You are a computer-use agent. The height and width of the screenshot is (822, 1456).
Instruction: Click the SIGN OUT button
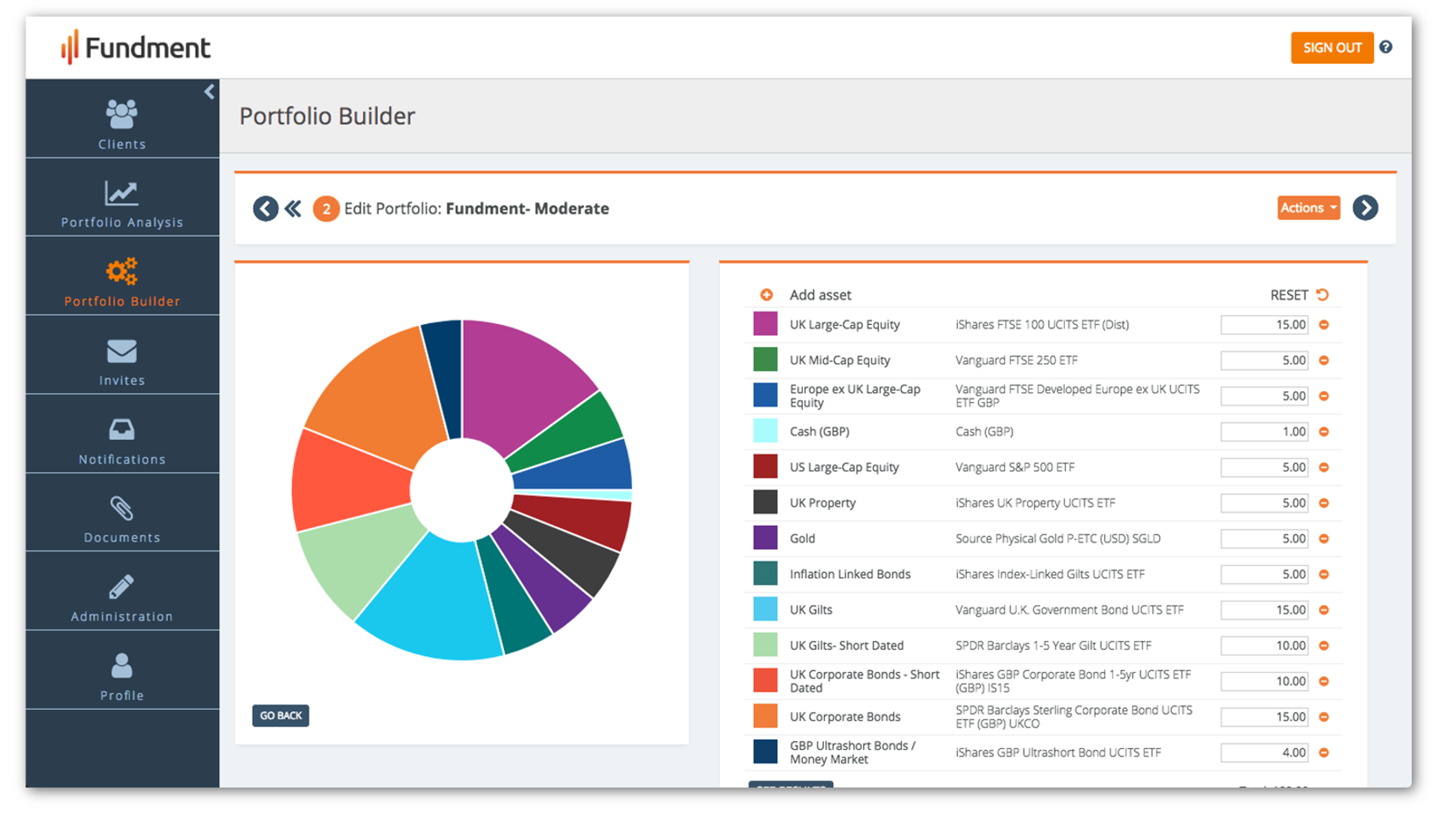pyautogui.click(x=1331, y=48)
